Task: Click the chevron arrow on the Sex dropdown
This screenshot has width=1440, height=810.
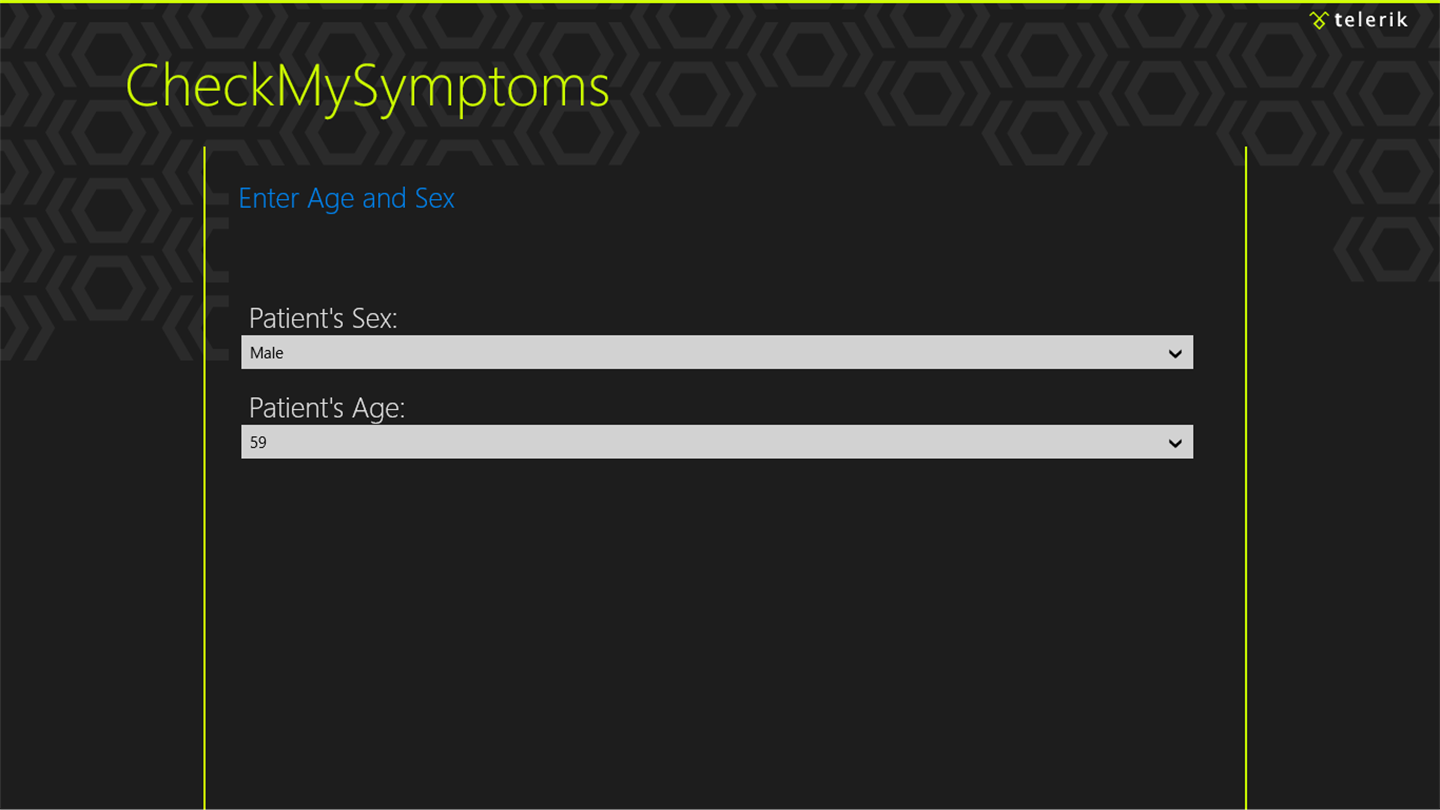Action: pyautogui.click(x=1175, y=353)
